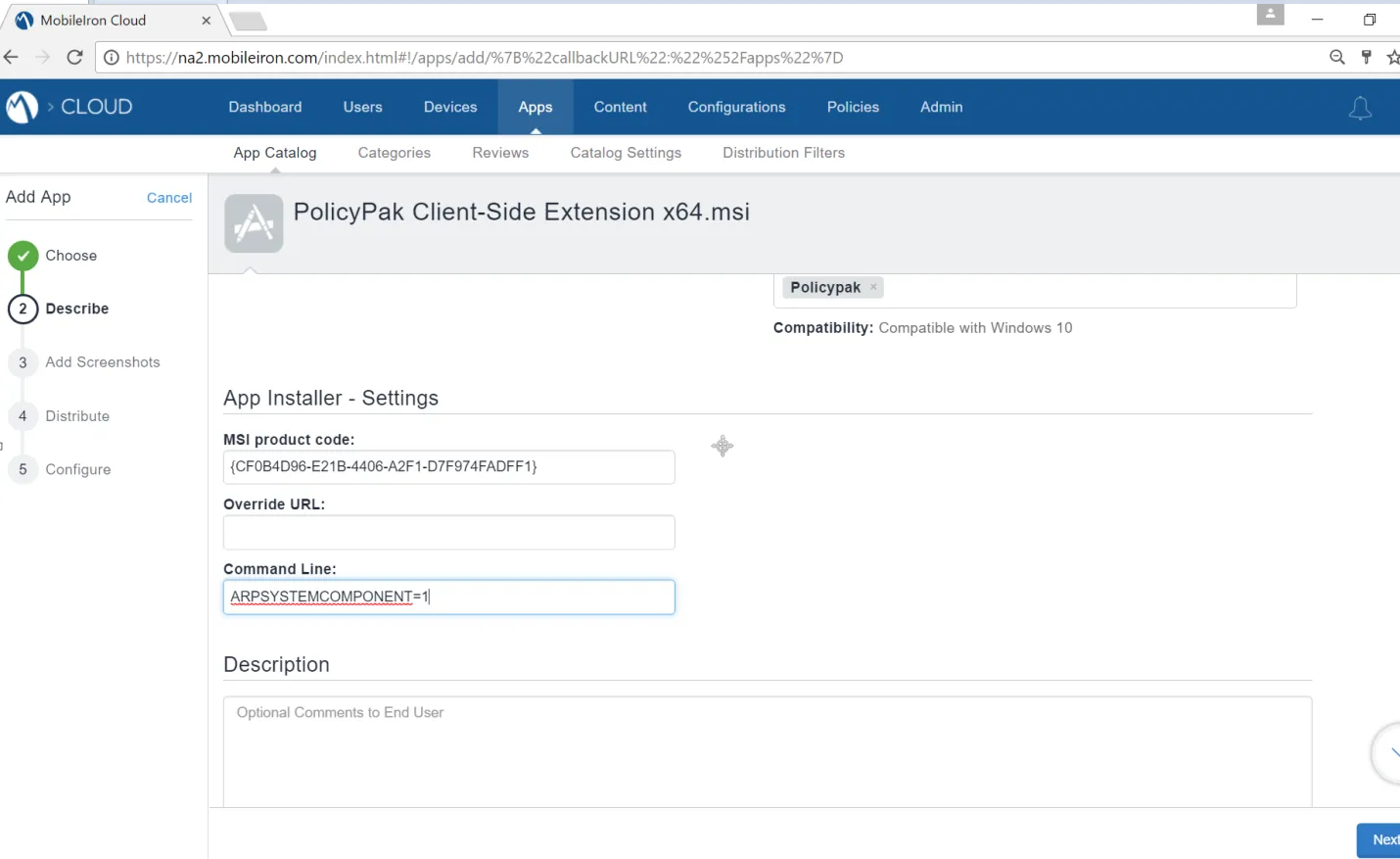Click the category tags input box
This screenshot has width=1400, height=859.
1035,290
